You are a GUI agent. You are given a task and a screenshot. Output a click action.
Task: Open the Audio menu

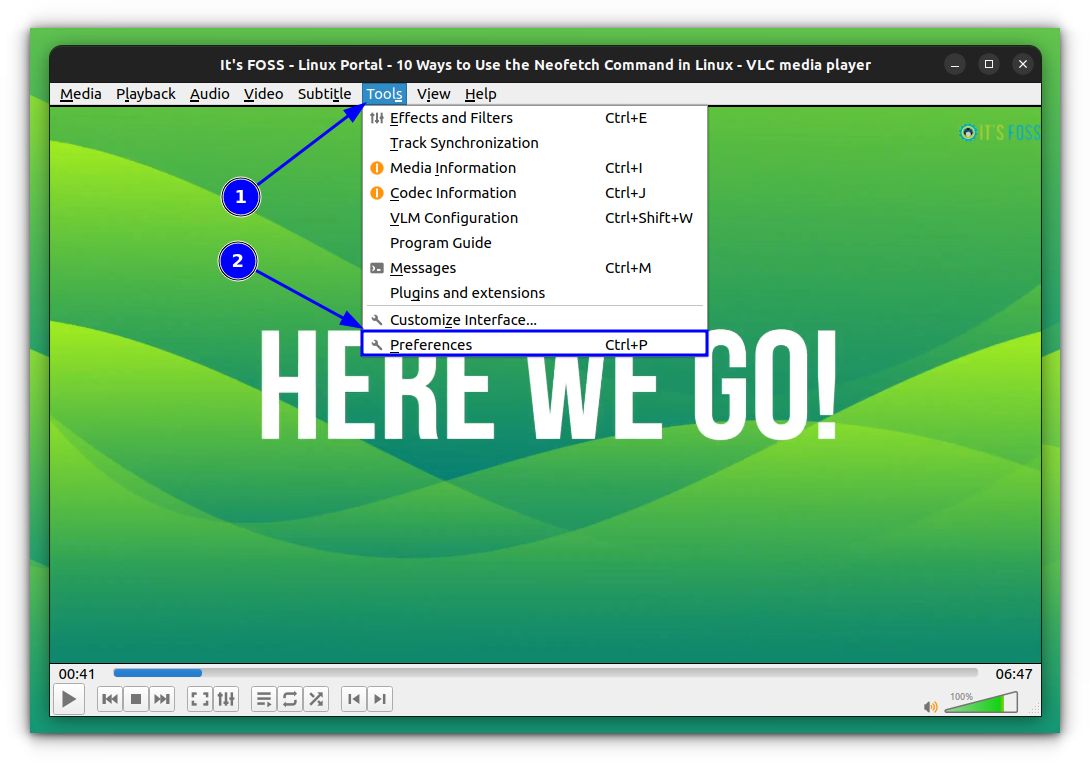click(x=209, y=93)
